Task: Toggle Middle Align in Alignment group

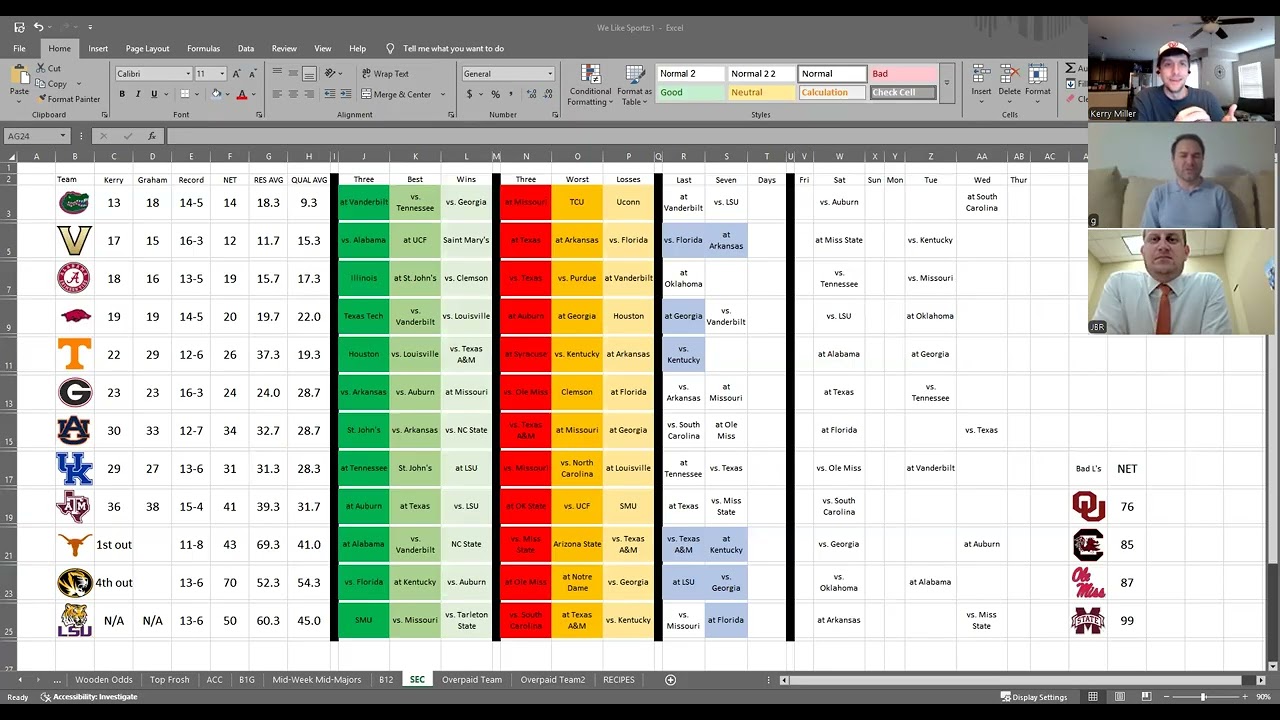Action: pos(293,73)
